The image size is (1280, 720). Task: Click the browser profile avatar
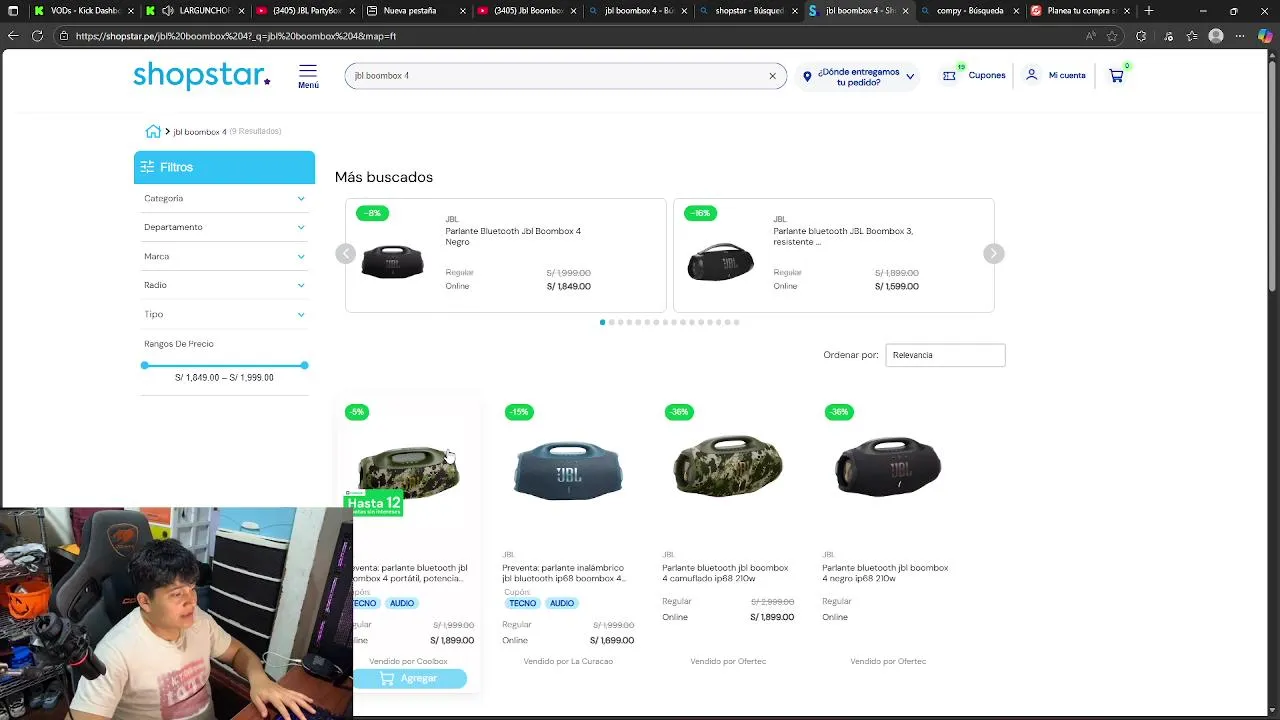pos(1216,36)
